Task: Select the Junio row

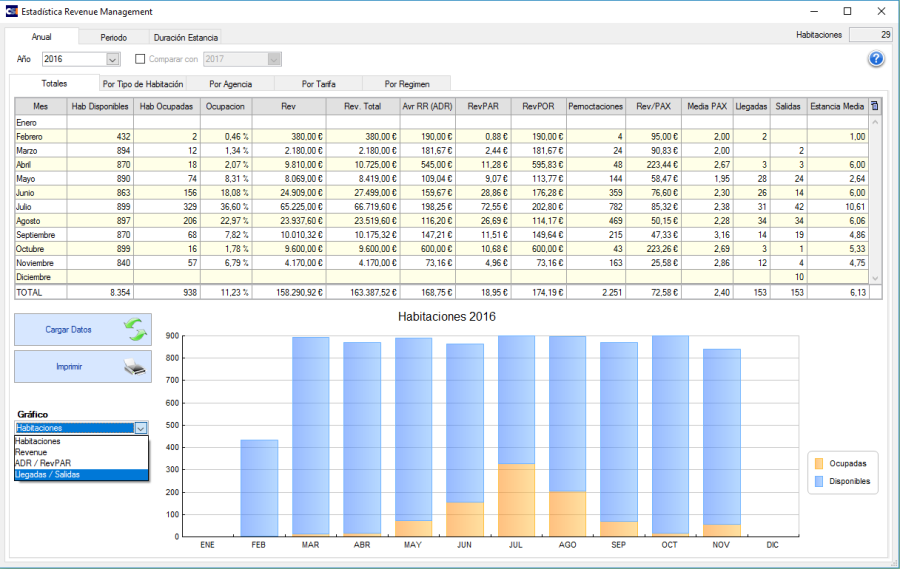Action: tap(442, 193)
